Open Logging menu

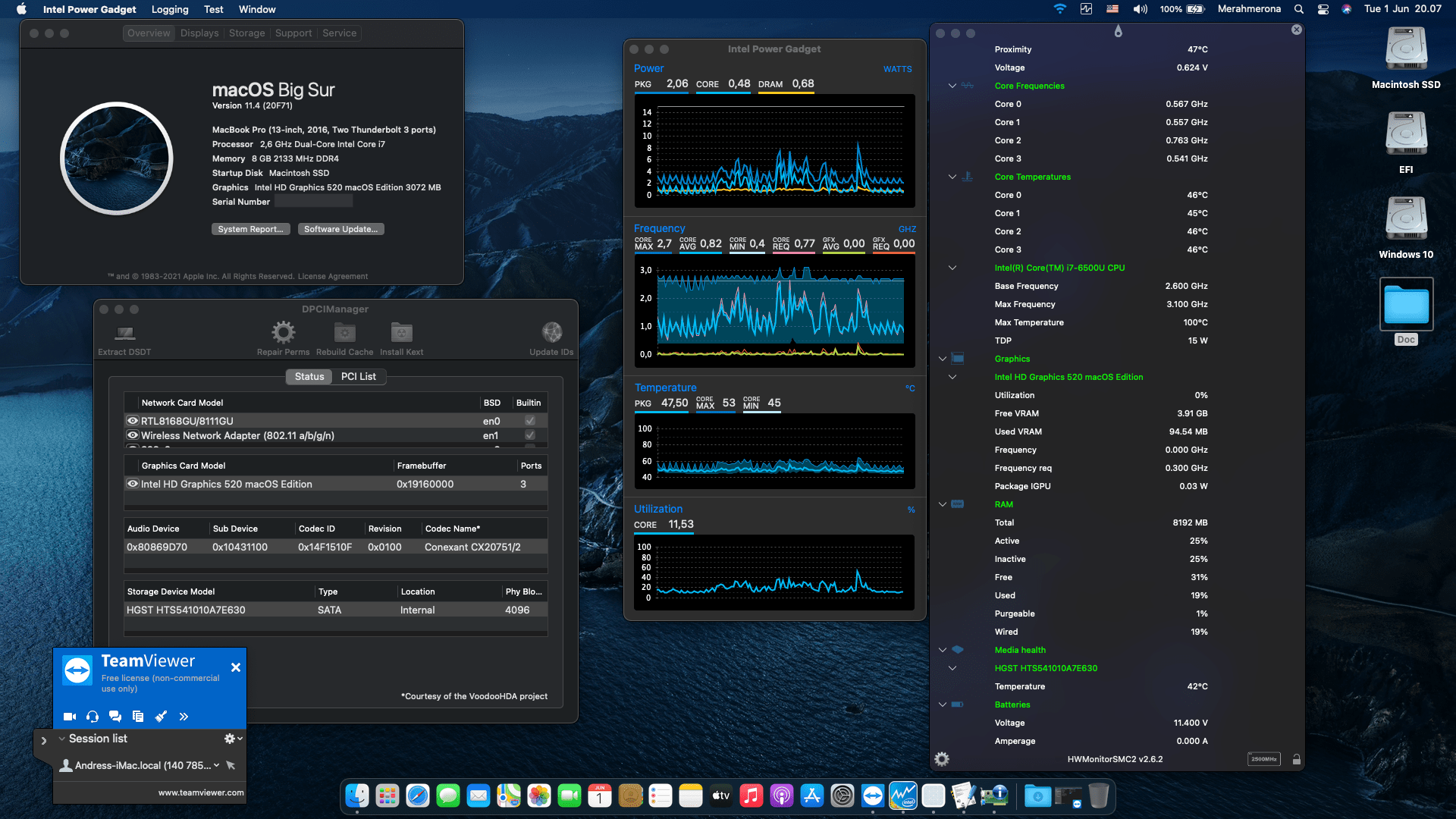pos(170,9)
